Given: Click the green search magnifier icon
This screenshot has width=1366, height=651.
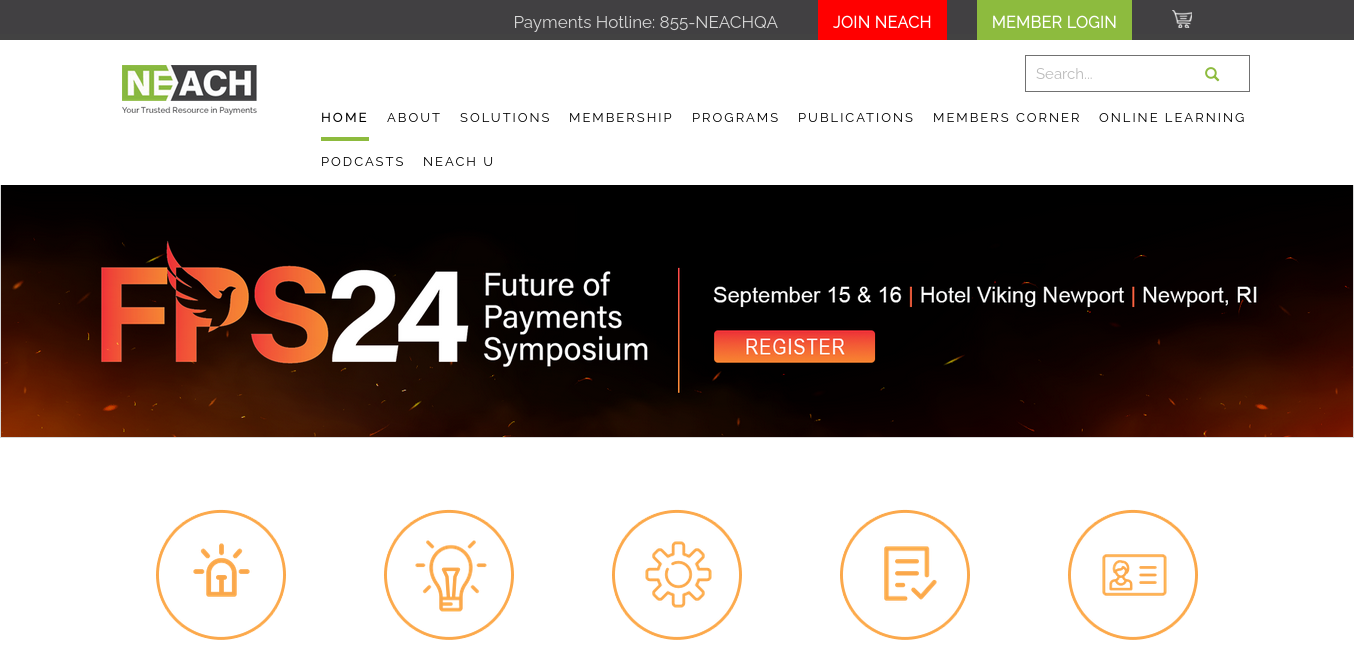Looking at the screenshot, I should [x=1212, y=74].
